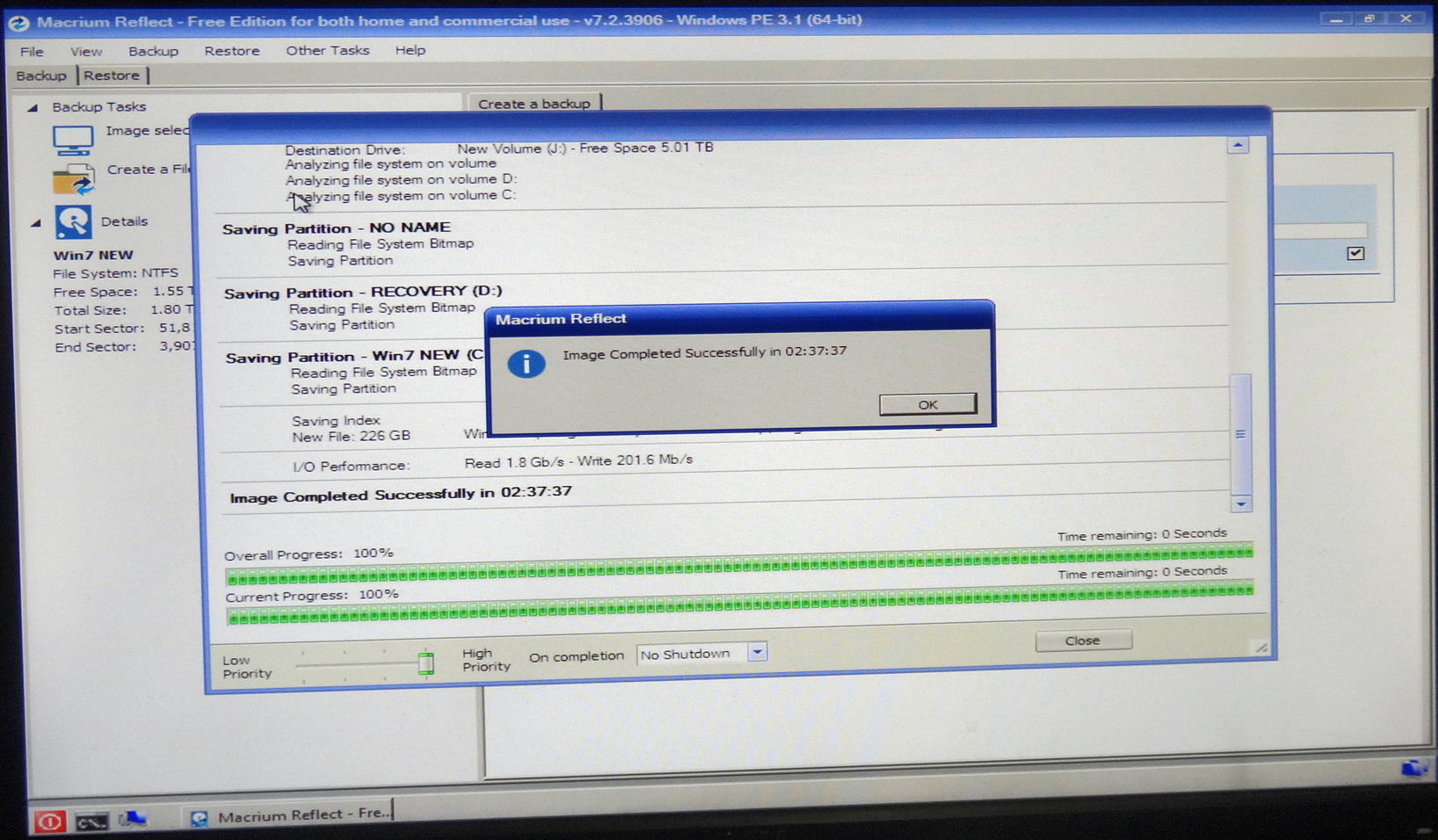Open the File menu
1438x840 pixels.
tap(32, 51)
